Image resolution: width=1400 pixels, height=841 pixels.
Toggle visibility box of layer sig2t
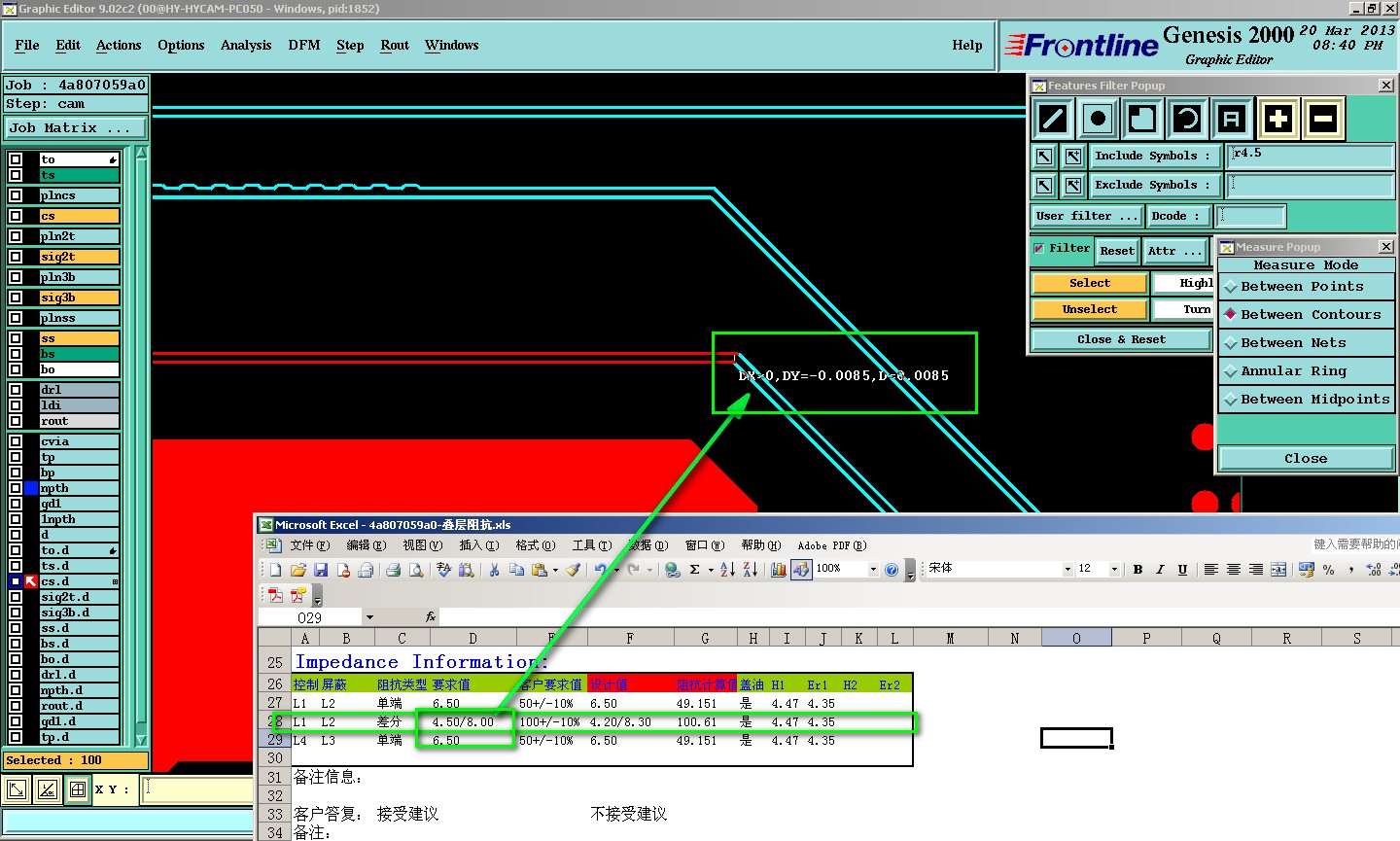coord(16,257)
